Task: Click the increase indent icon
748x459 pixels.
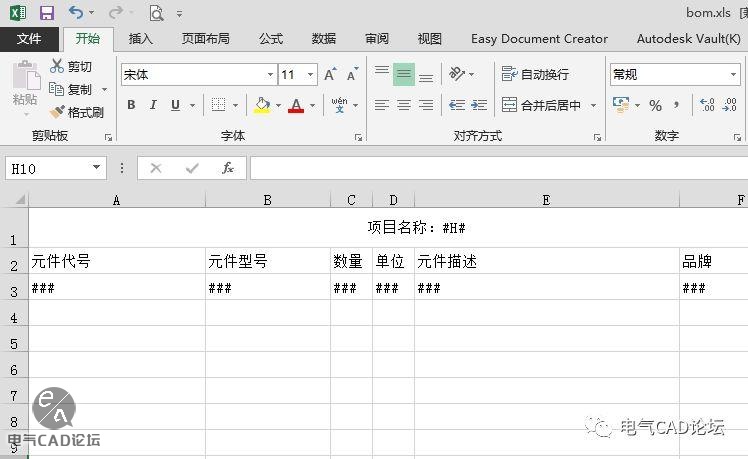Action: [479, 105]
